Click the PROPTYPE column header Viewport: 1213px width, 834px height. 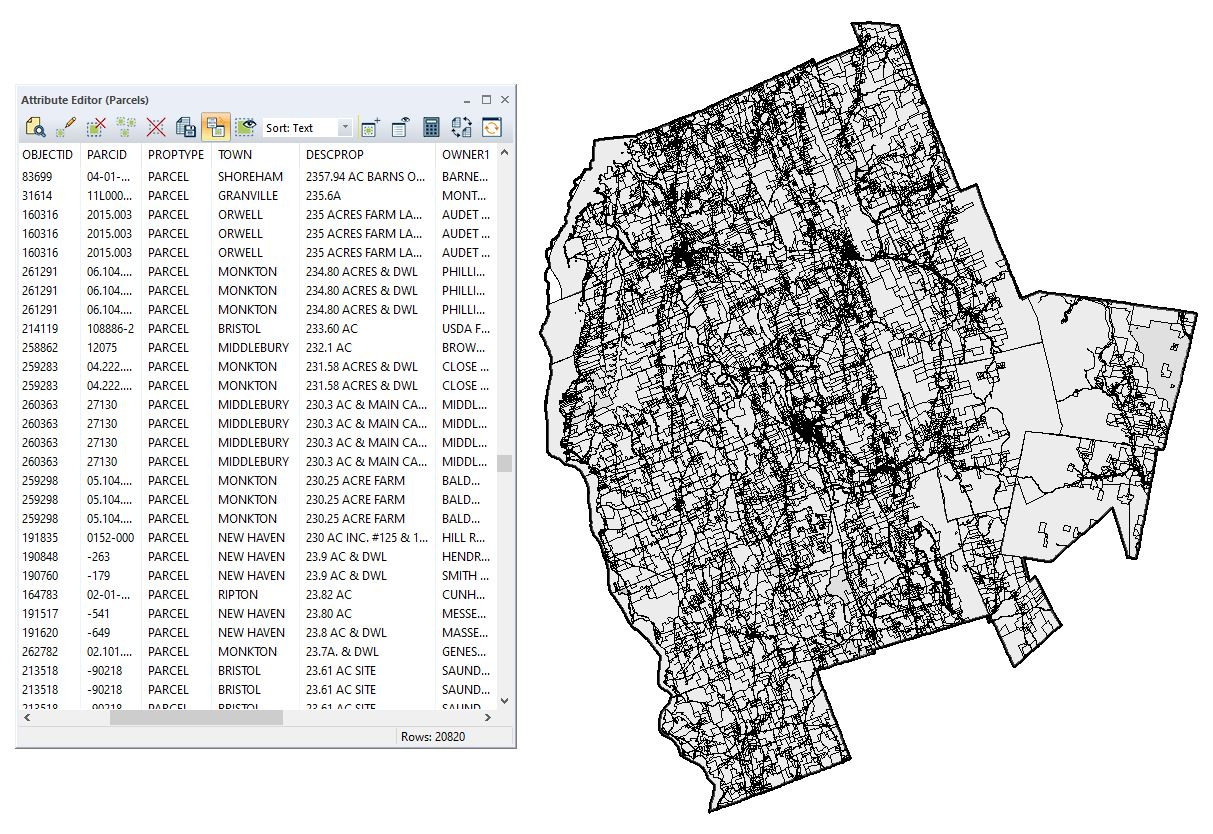[x=176, y=155]
